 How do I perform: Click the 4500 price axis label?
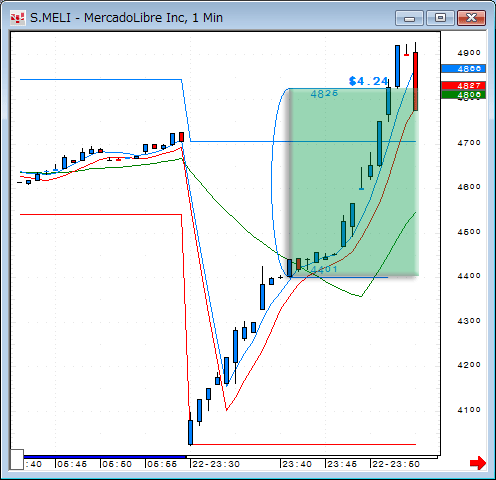469,232
